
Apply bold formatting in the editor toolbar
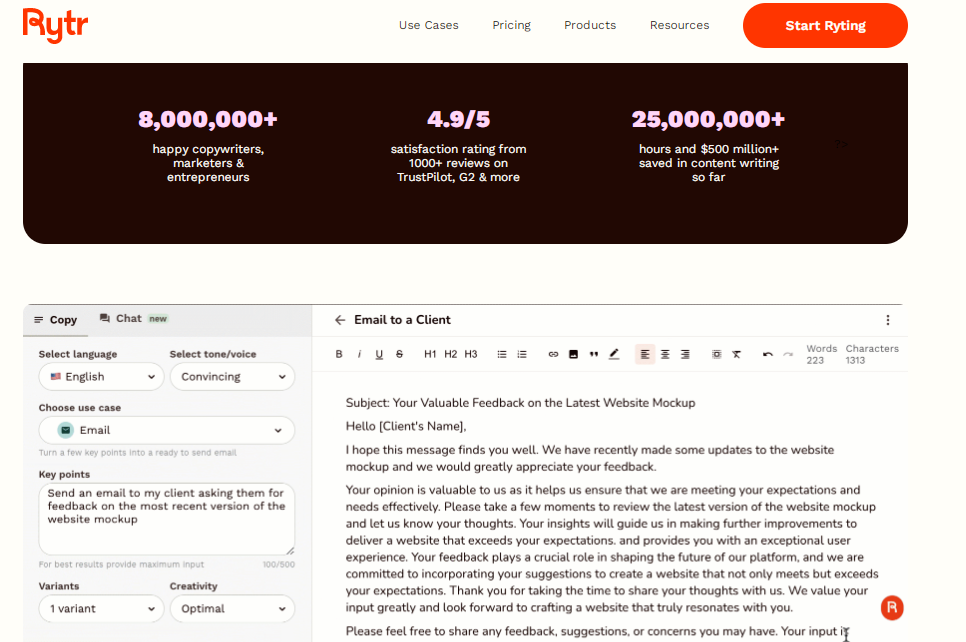pos(339,354)
